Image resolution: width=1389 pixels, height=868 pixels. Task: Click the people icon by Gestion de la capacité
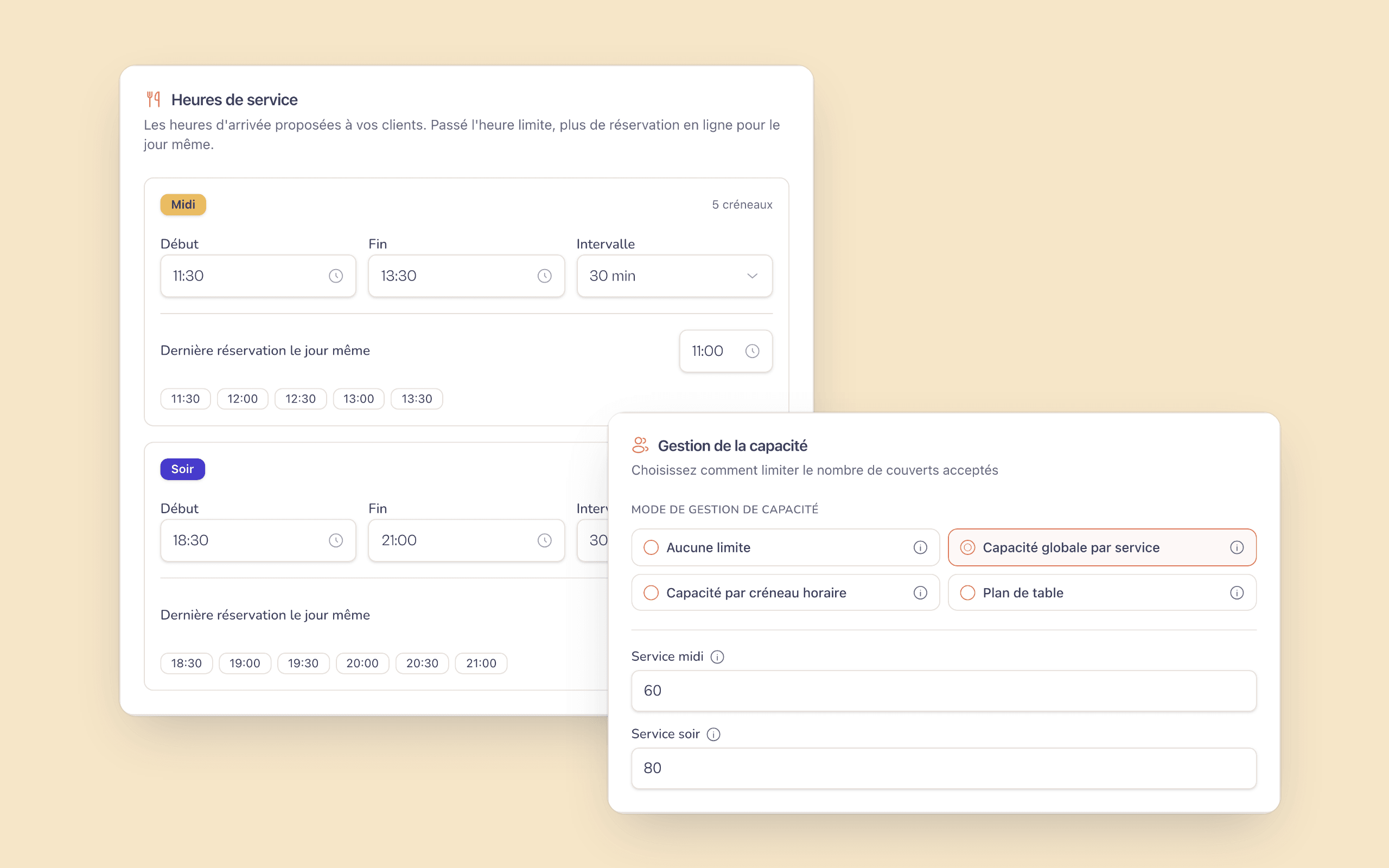click(x=640, y=445)
